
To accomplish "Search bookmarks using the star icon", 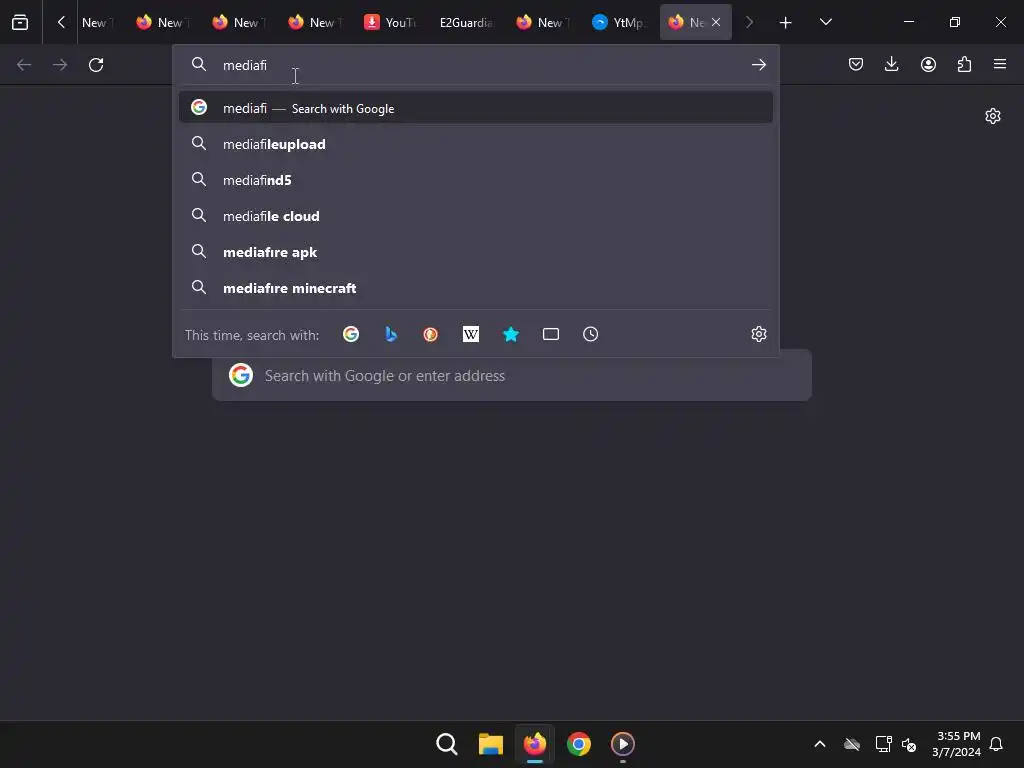I will (511, 334).
